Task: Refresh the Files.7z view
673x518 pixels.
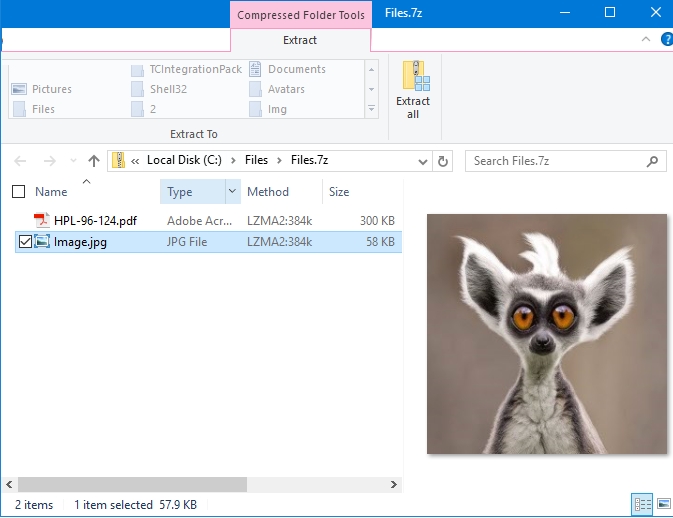Action: click(443, 161)
